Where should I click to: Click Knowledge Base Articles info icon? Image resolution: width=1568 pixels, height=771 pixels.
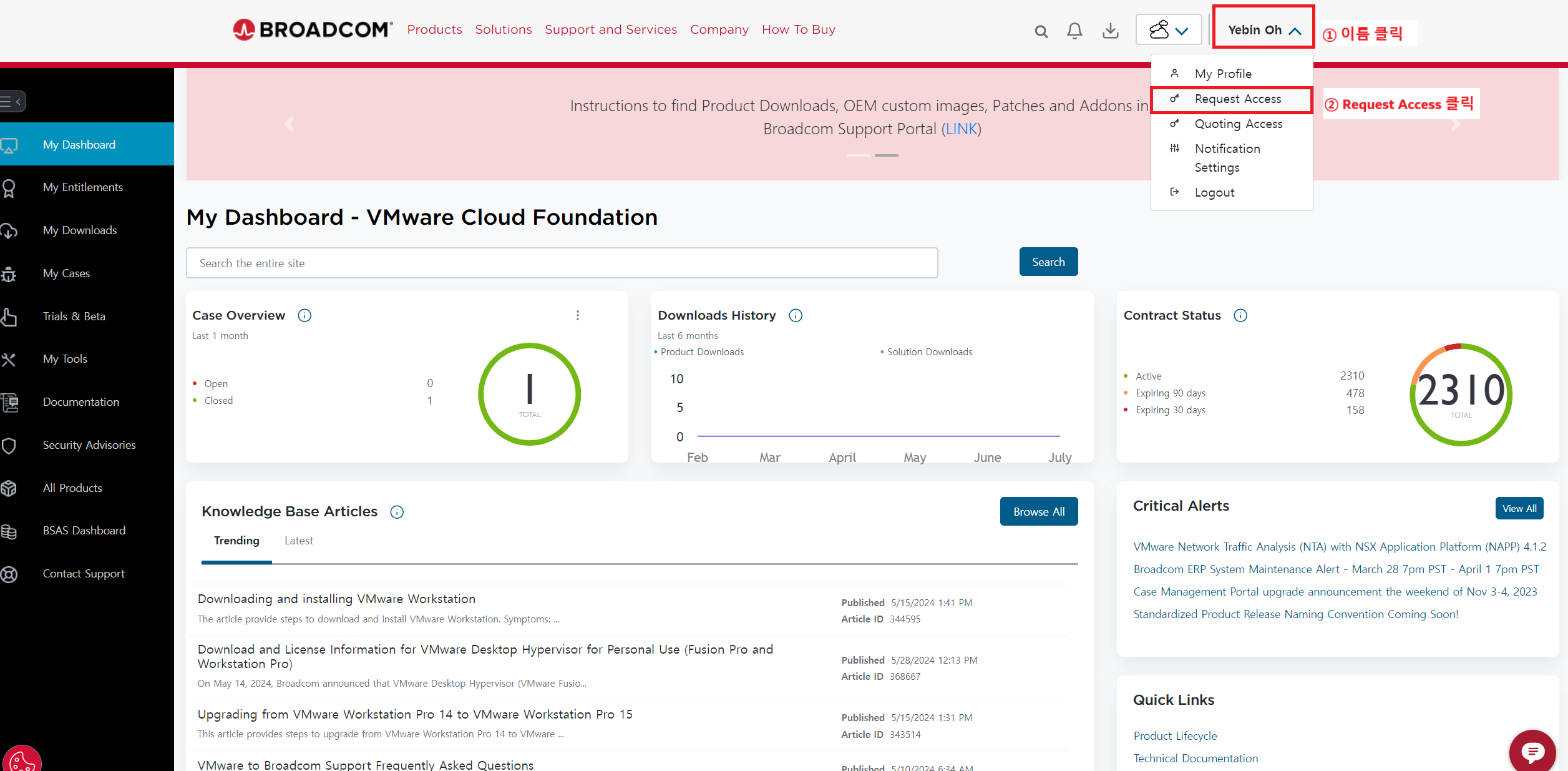[x=397, y=512]
